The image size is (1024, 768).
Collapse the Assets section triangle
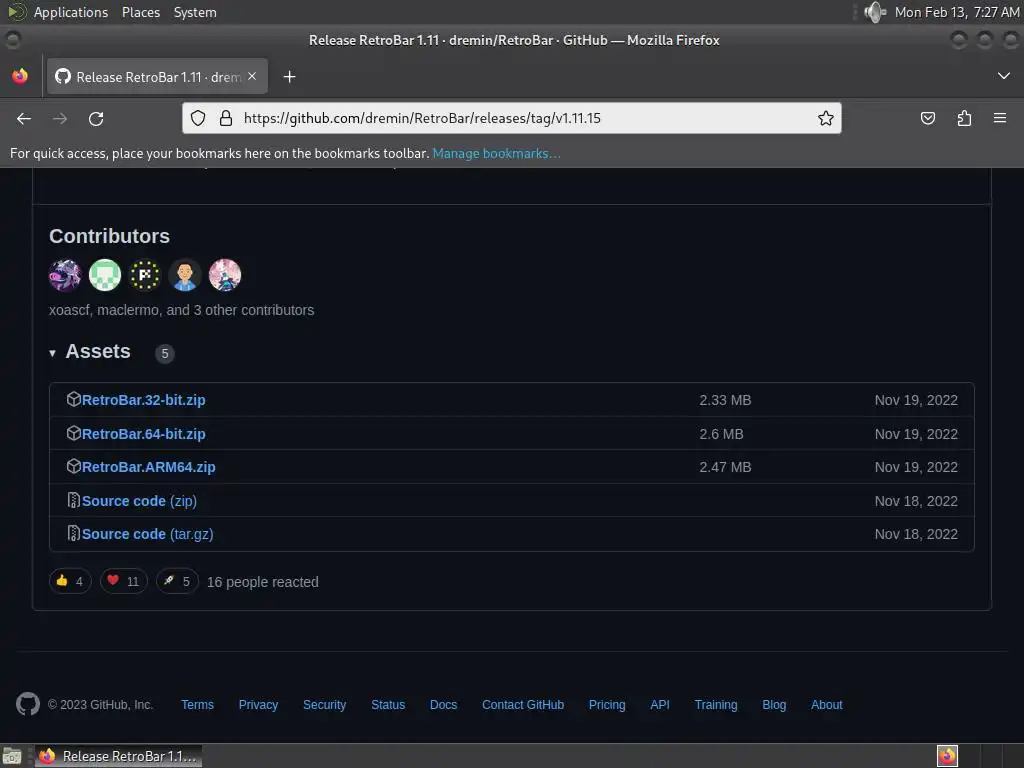coord(52,353)
